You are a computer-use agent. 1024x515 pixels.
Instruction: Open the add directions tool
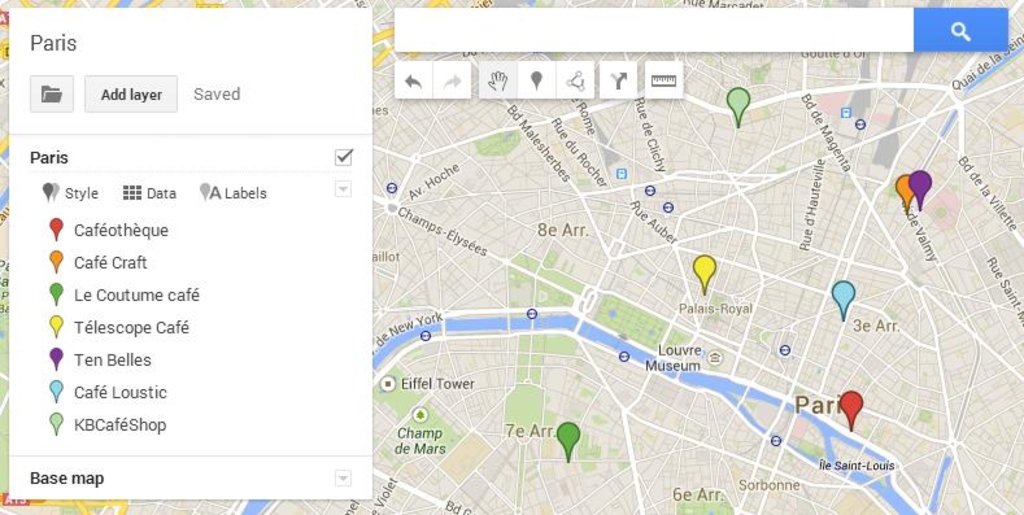click(618, 80)
